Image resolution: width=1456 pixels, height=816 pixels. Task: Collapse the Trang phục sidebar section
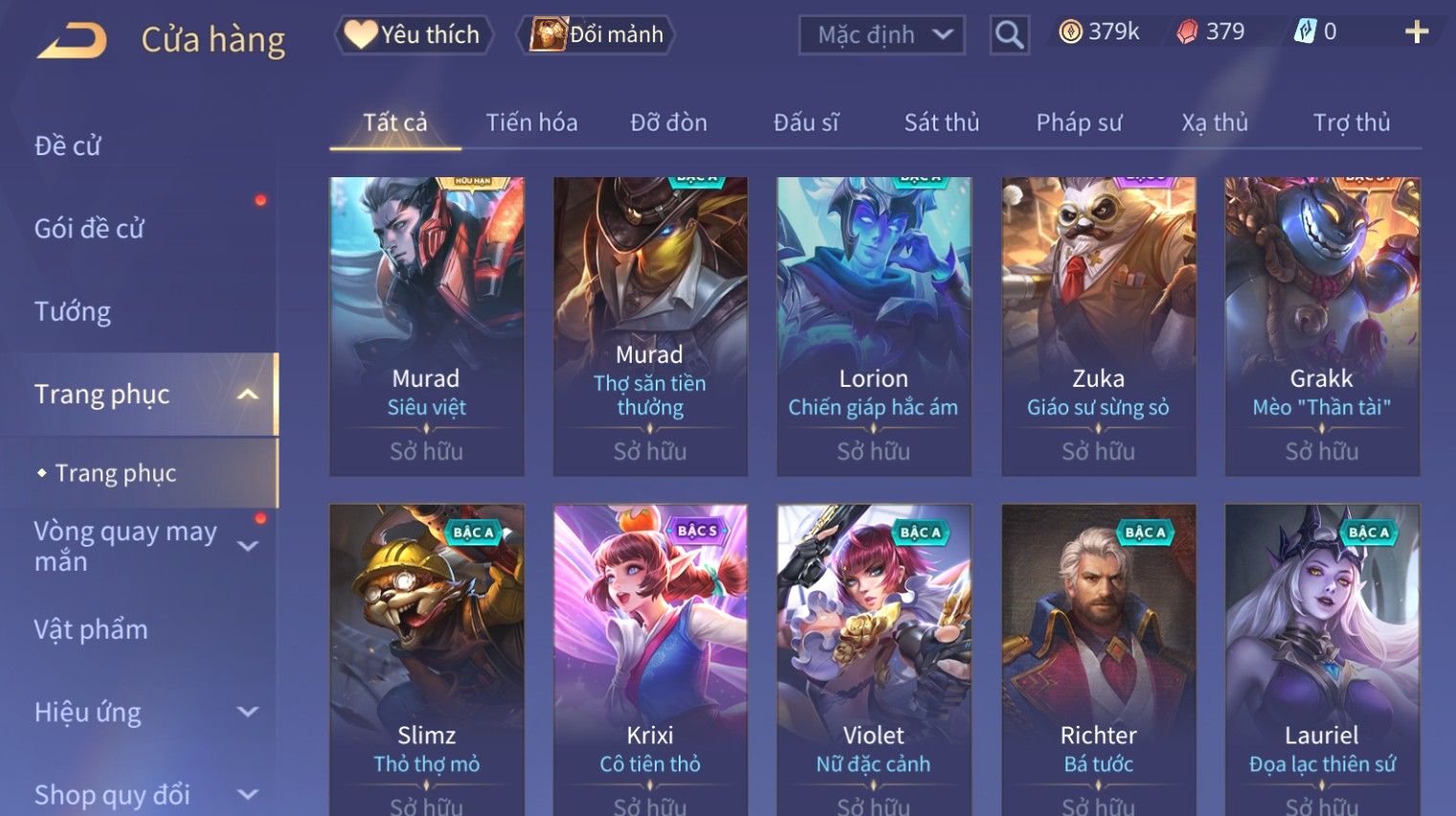pos(247,395)
